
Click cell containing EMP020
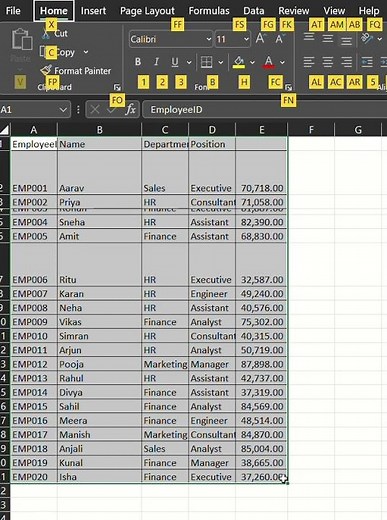[x=34, y=477]
